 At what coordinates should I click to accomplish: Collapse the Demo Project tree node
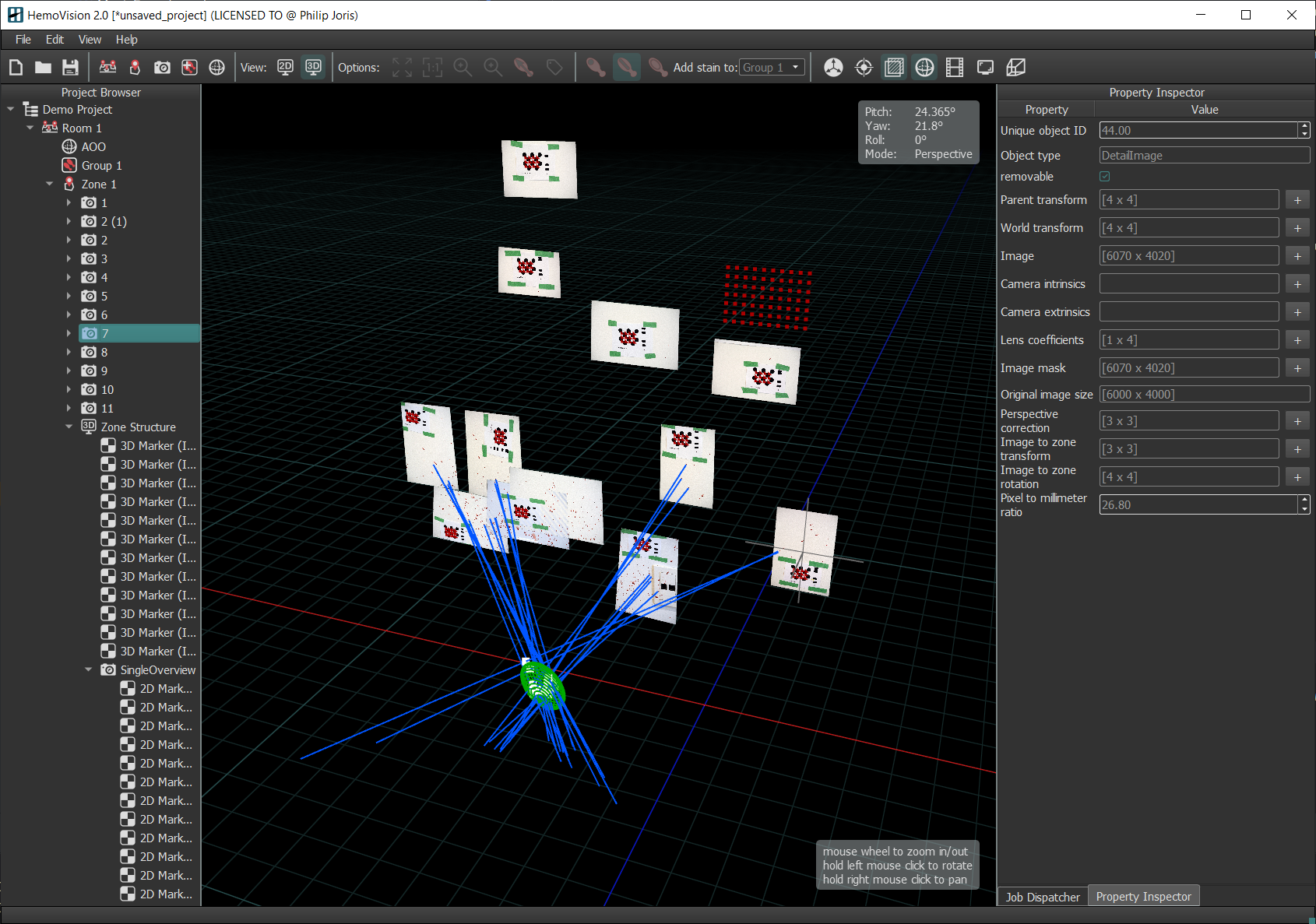(x=11, y=110)
